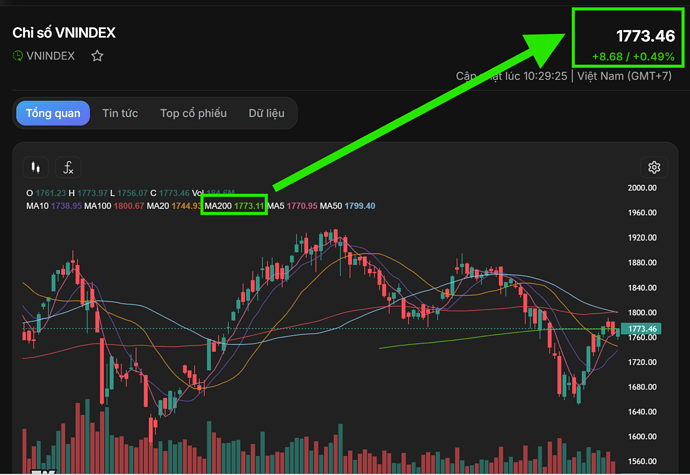This screenshot has width=690, height=475.
Task: Click the 1640.00 price axis label
Action: (642, 412)
